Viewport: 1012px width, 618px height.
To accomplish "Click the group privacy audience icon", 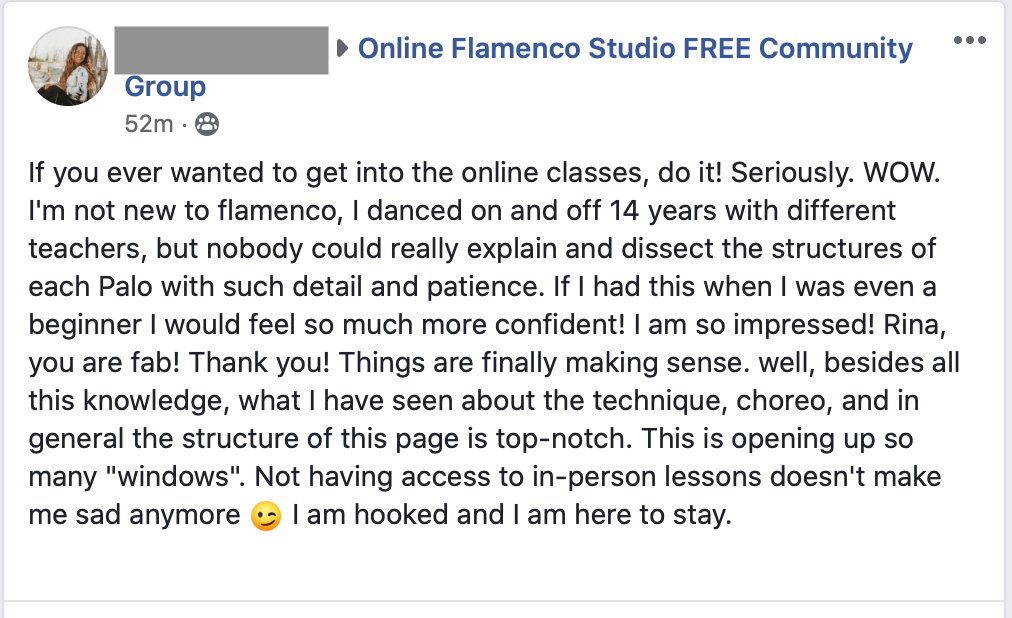I will 207,125.
